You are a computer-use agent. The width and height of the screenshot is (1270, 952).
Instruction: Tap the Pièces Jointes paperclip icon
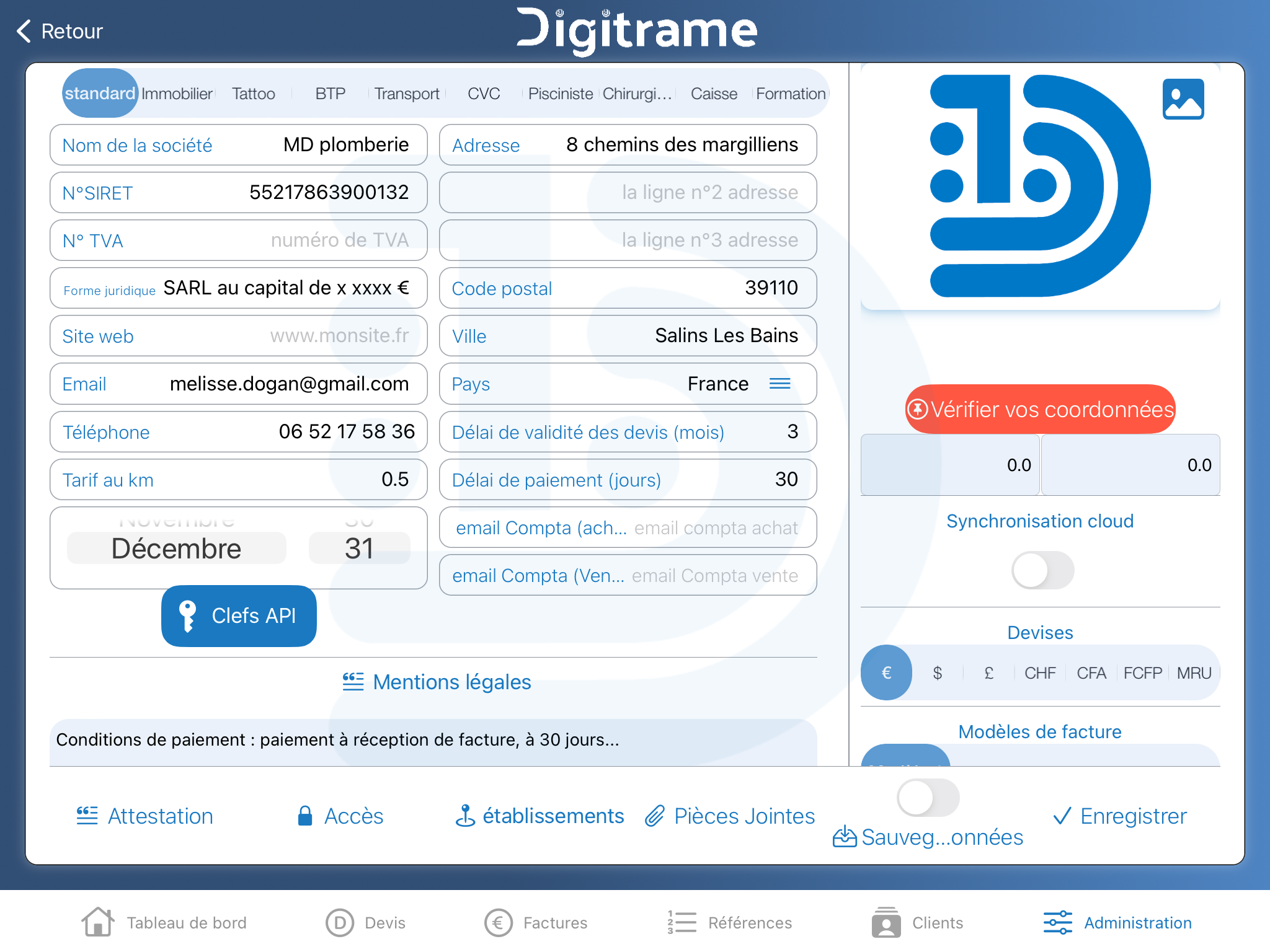coord(655,816)
